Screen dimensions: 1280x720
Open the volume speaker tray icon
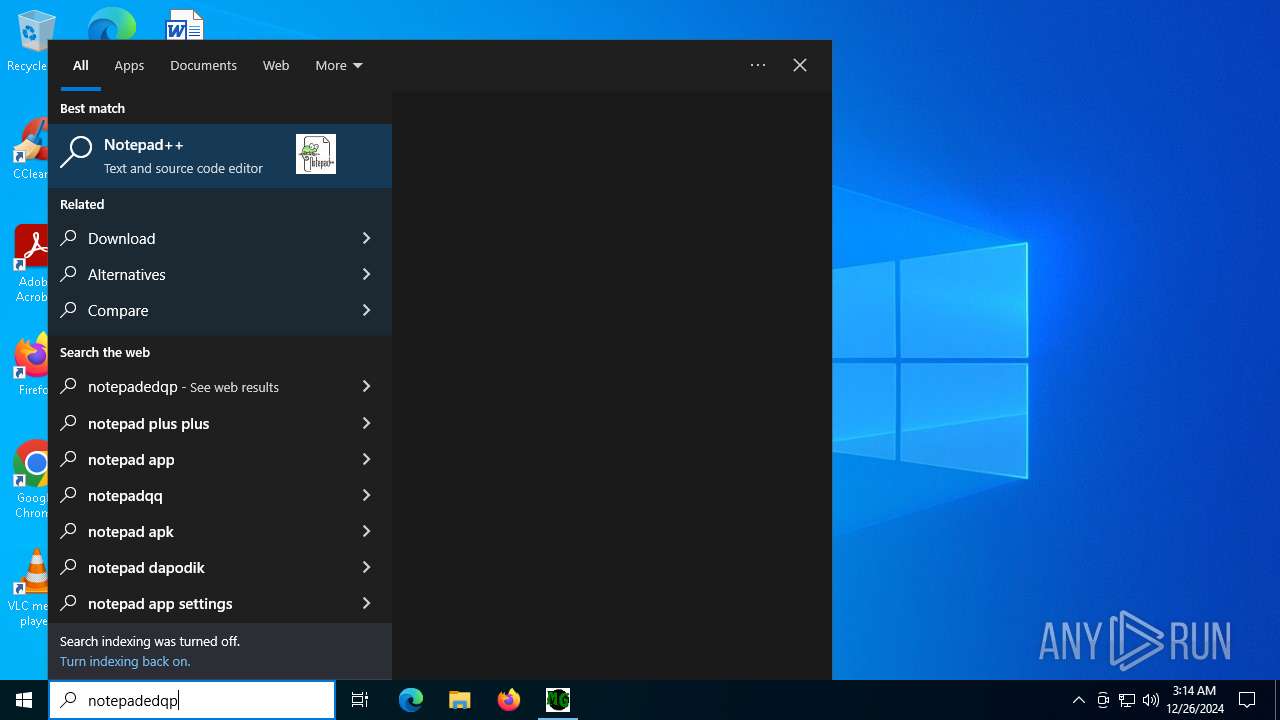1151,700
